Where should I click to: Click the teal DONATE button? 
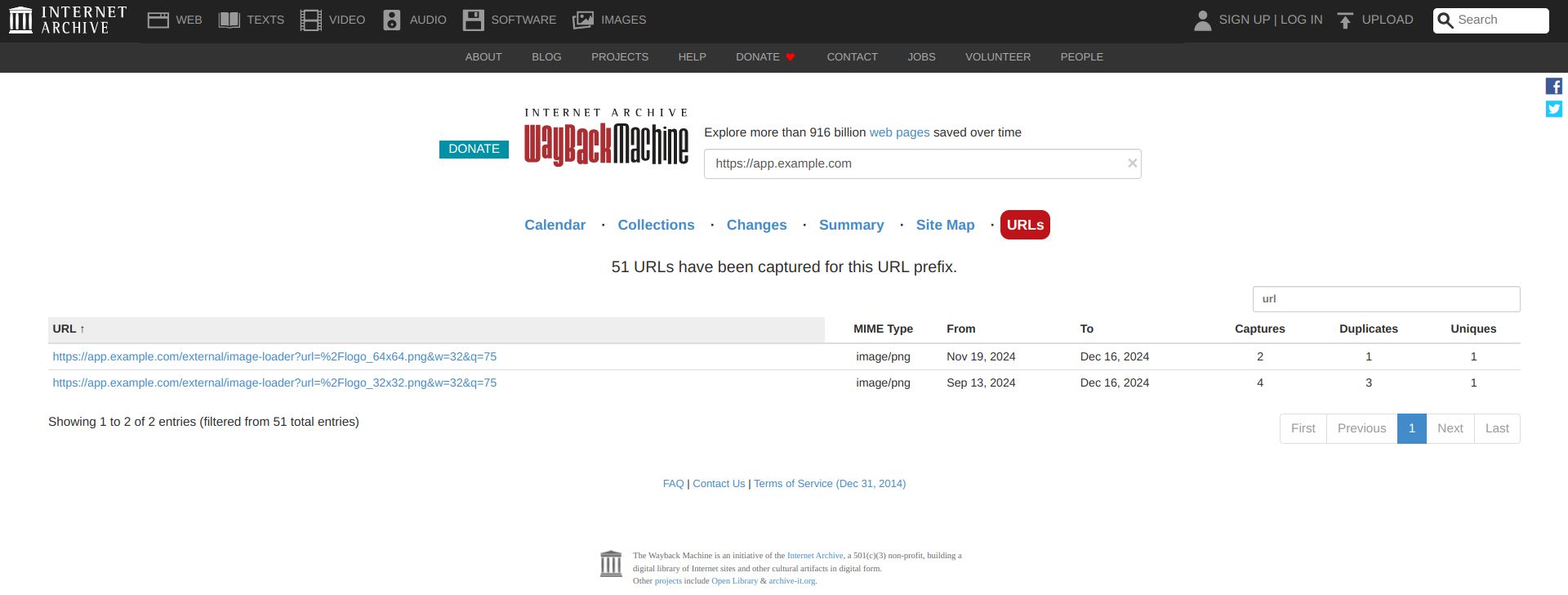(x=474, y=149)
